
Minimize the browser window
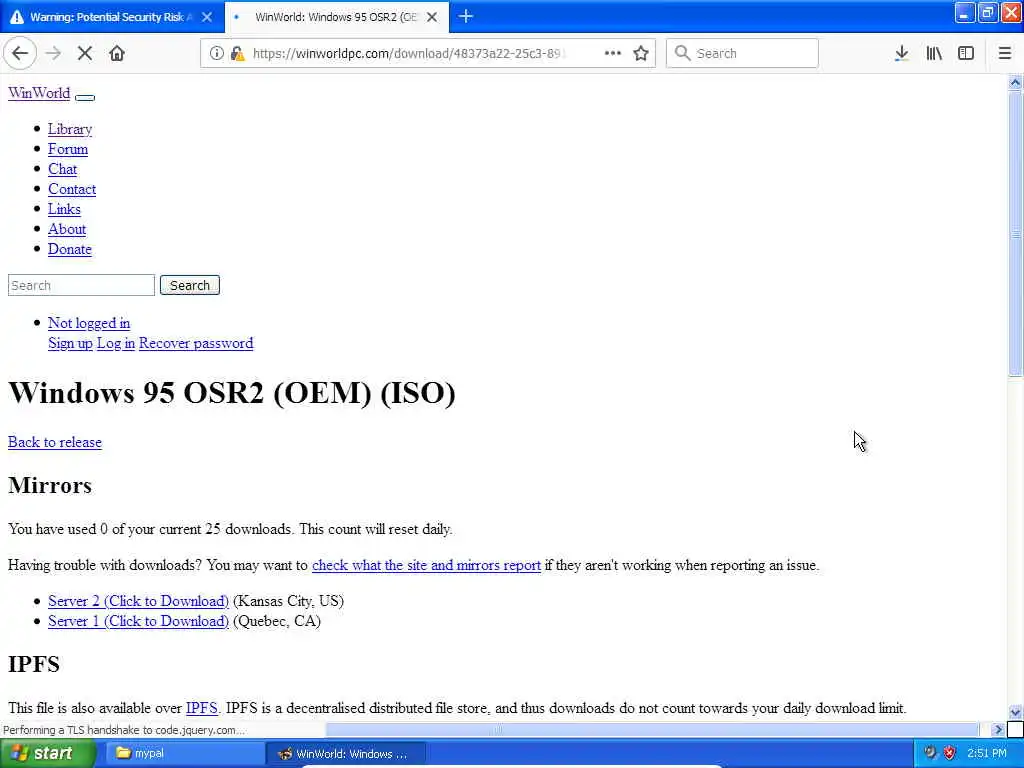pos(965,12)
